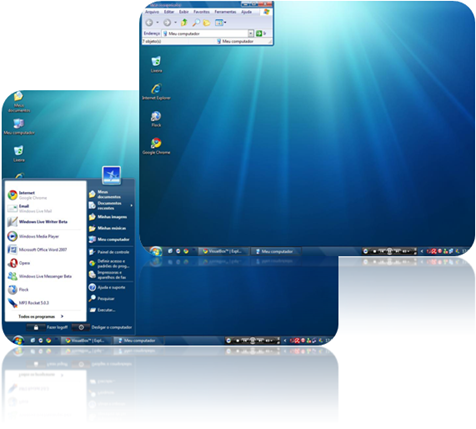
Task: Click Chrome quick launch icon in Explorer-window screenshot taskbar
Action: click(186, 251)
